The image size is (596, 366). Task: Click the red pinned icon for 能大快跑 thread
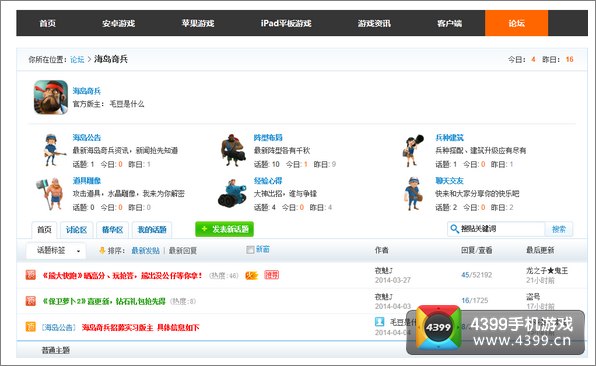pyautogui.click(x=31, y=275)
